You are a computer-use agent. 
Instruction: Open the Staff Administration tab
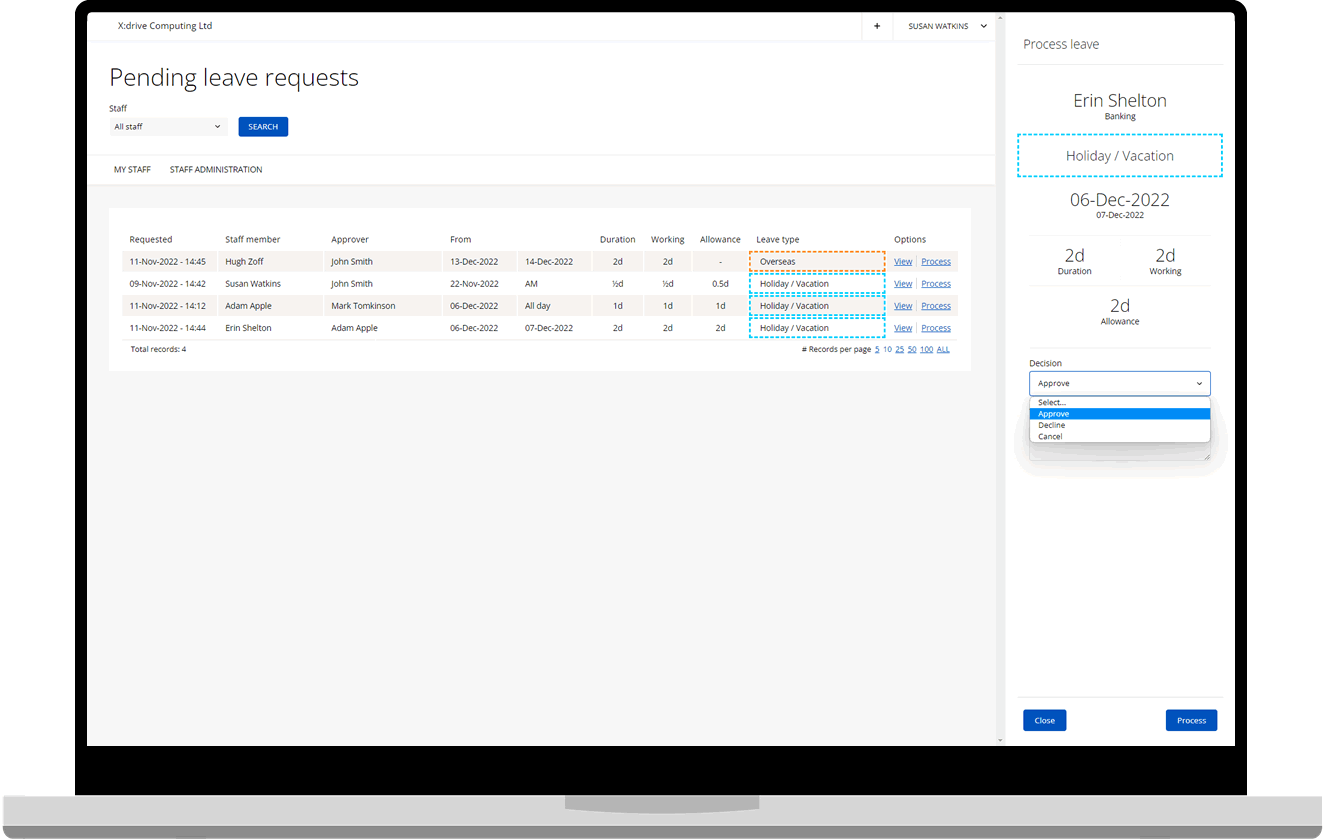[x=216, y=170]
